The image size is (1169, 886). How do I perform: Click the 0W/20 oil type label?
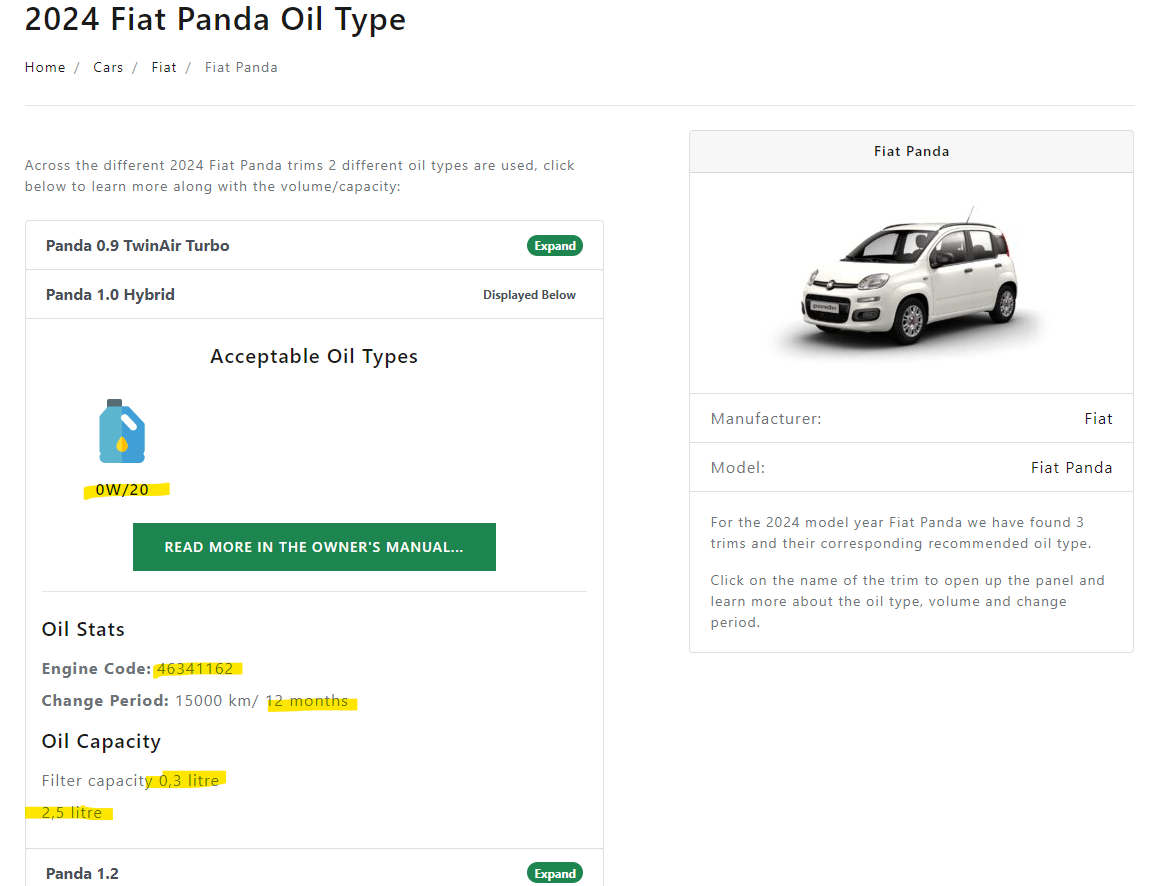pyautogui.click(x=122, y=490)
